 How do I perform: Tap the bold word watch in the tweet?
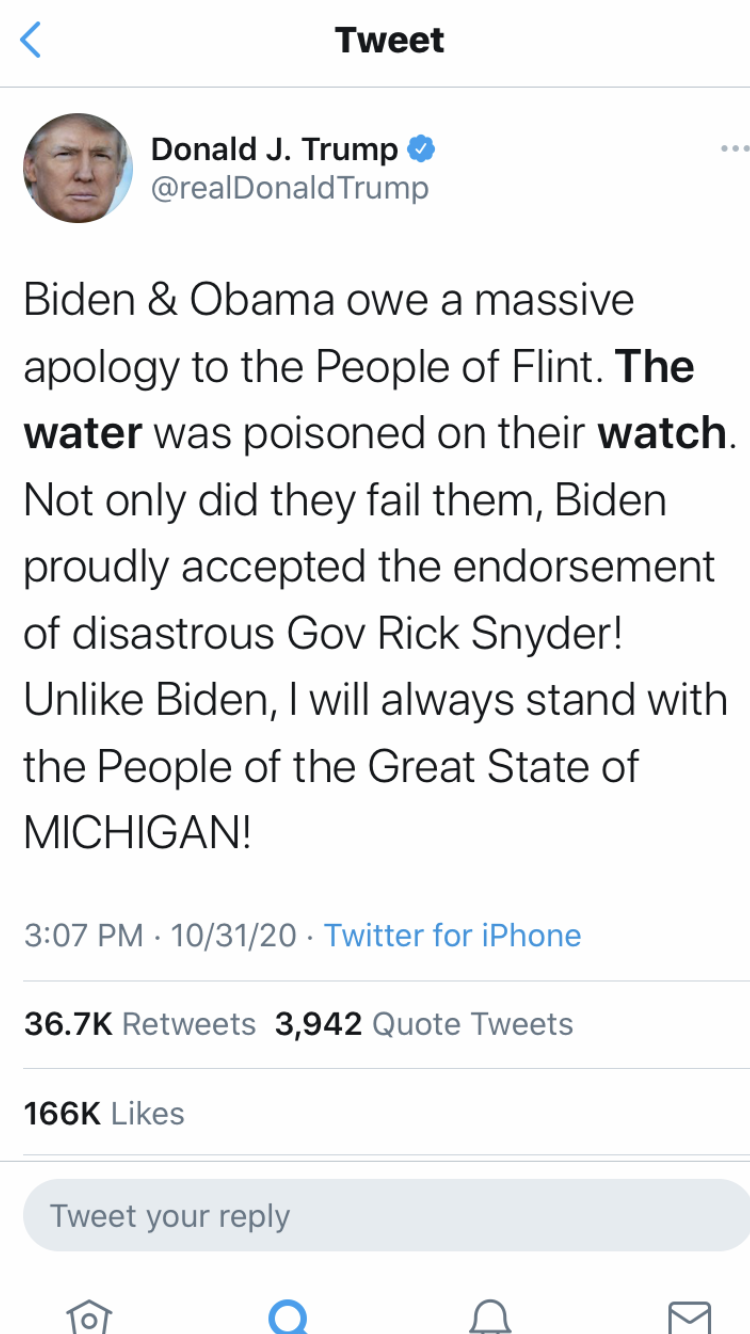(x=660, y=433)
